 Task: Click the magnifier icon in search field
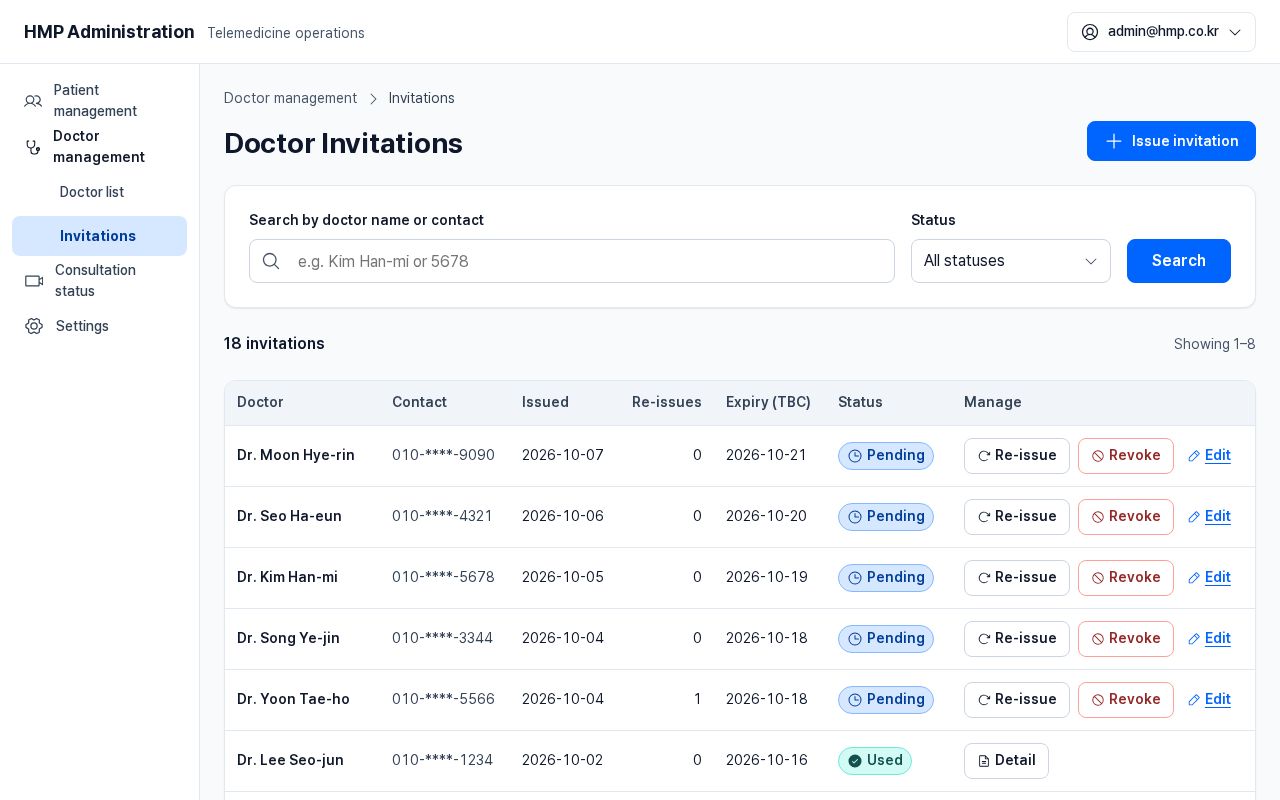[x=271, y=261]
